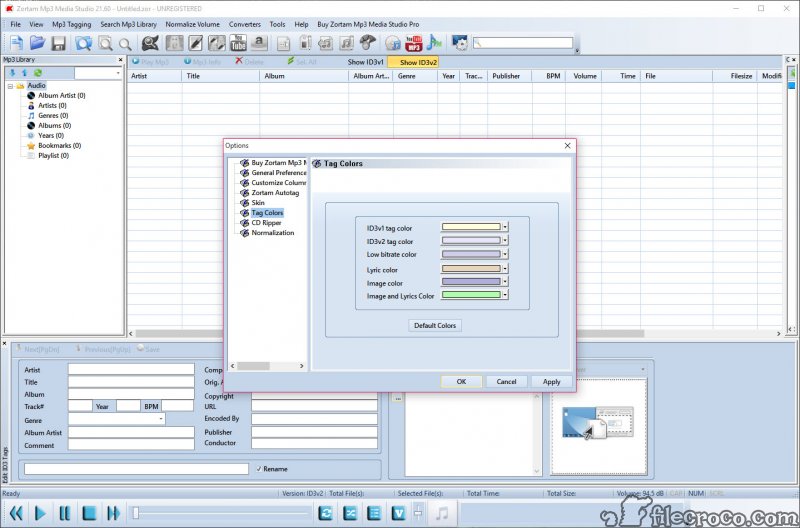Open the Converters menu

point(244,24)
